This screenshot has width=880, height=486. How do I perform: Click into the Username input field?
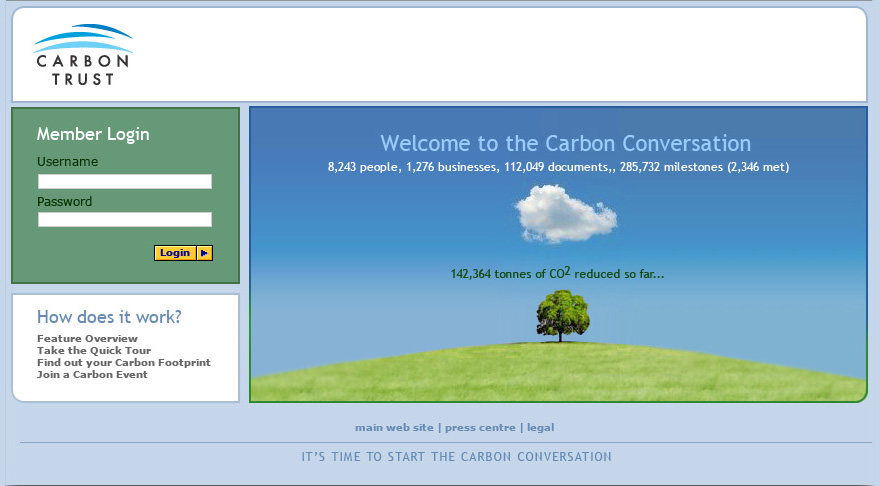(x=125, y=181)
